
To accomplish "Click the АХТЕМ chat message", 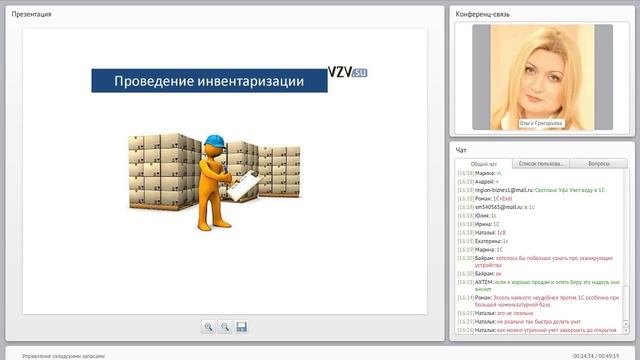I will pos(539,286).
